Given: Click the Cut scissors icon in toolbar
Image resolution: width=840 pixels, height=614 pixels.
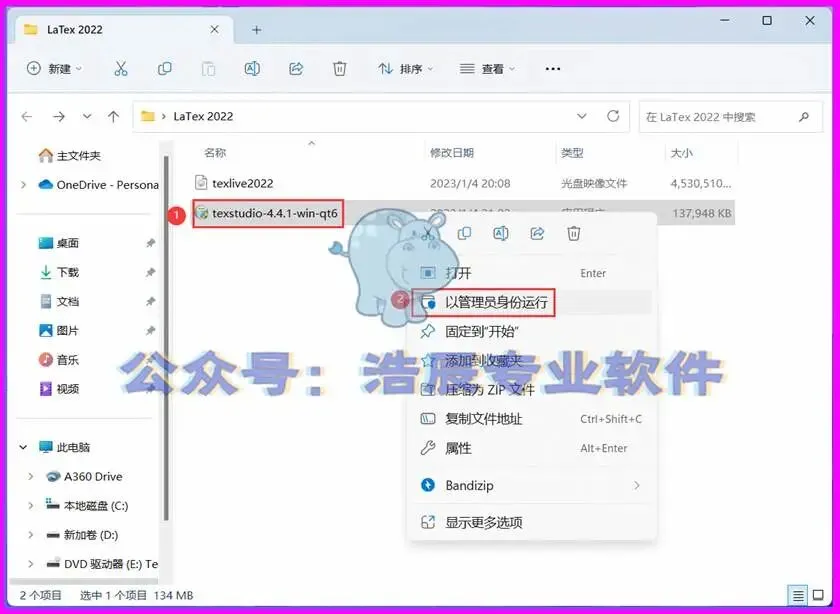Looking at the screenshot, I should tap(121, 69).
